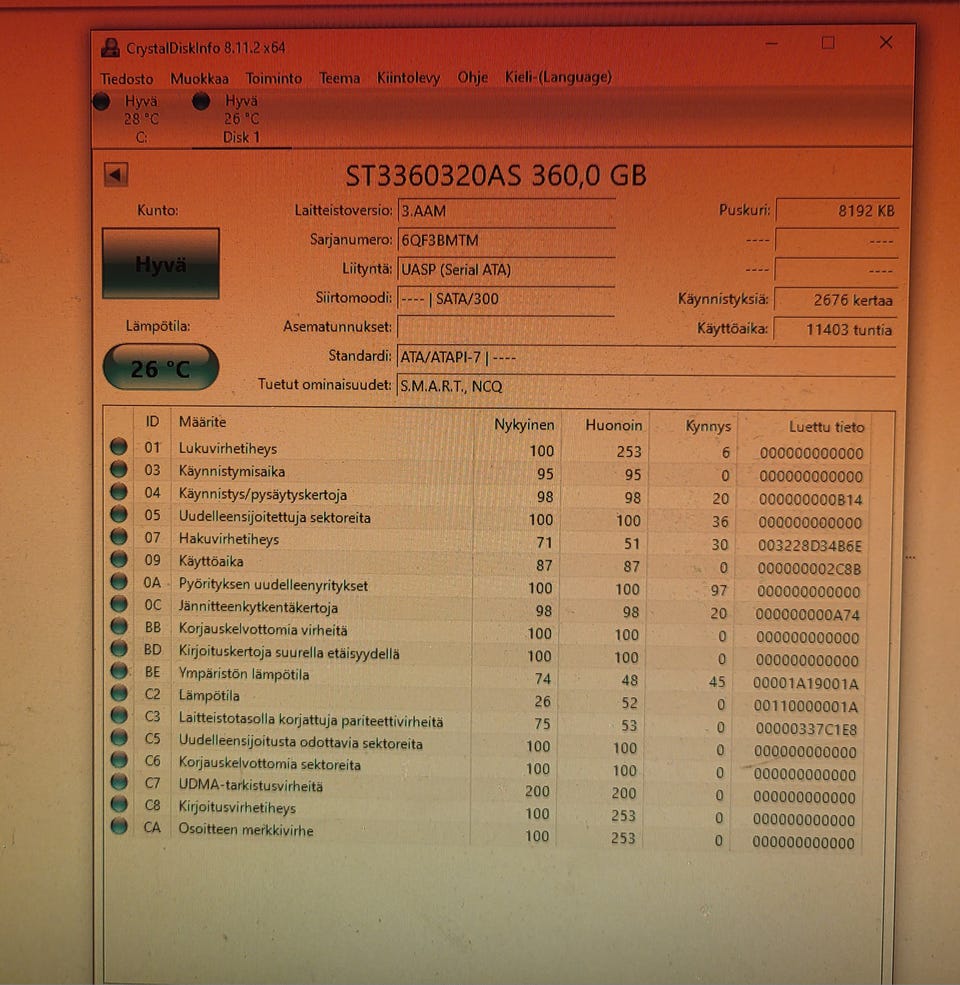Click the Liityntä field UASP (Serial ATA)
This screenshot has height=985, width=960.
tap(506, 270)
